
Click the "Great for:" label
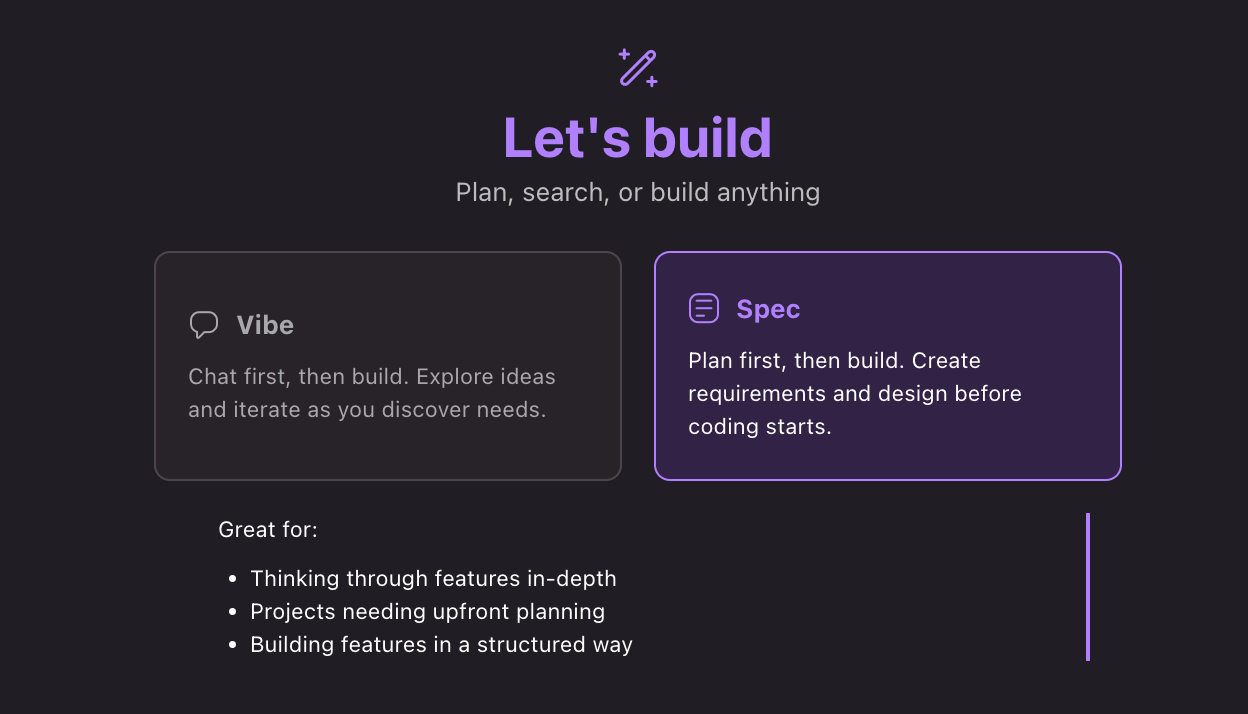pyautogui.click(x=268, y=529)
